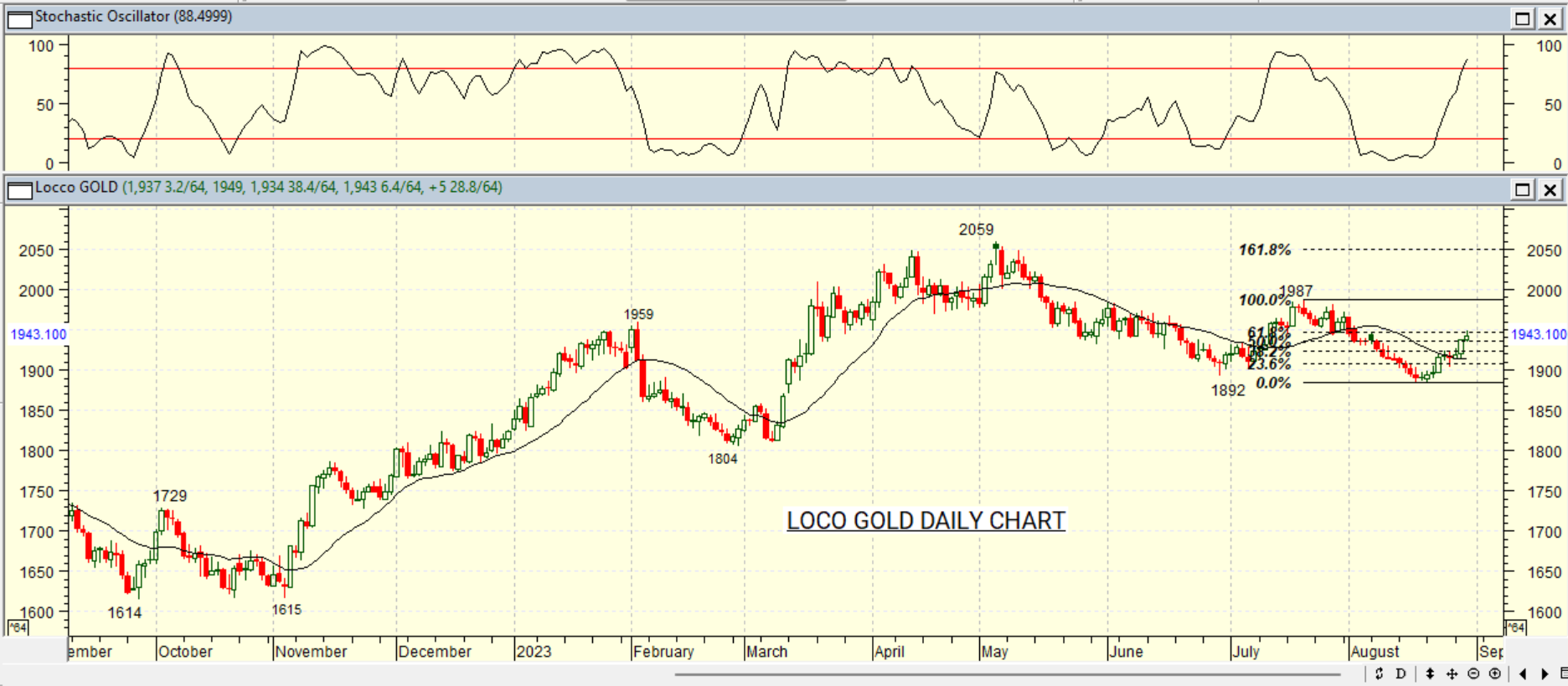Click the 1729 price annotation
The width and height of the screenshot is (1568, 686).
[x=170, y=496]
